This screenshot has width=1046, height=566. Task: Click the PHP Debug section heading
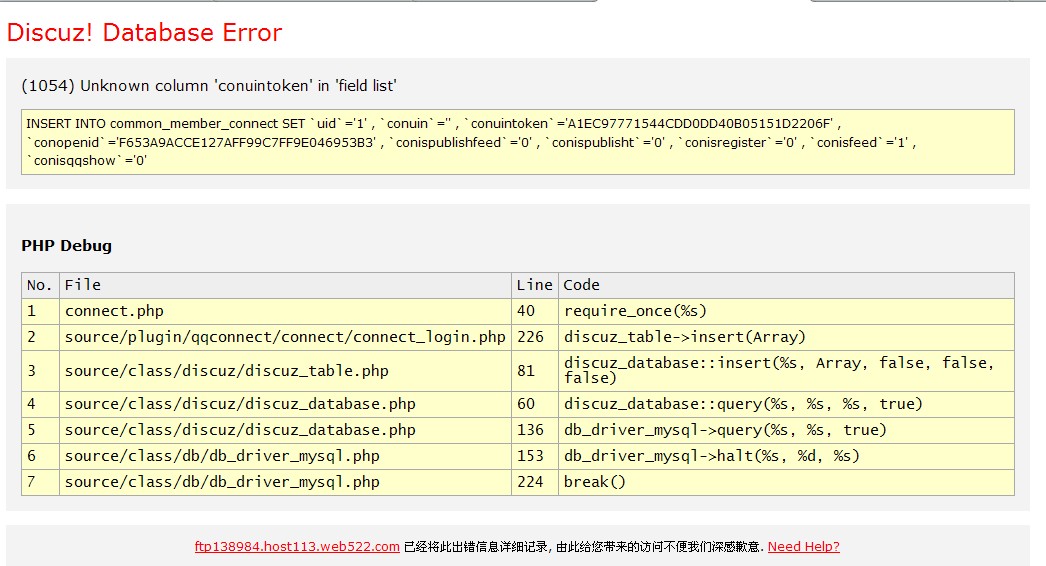(66, 245)
